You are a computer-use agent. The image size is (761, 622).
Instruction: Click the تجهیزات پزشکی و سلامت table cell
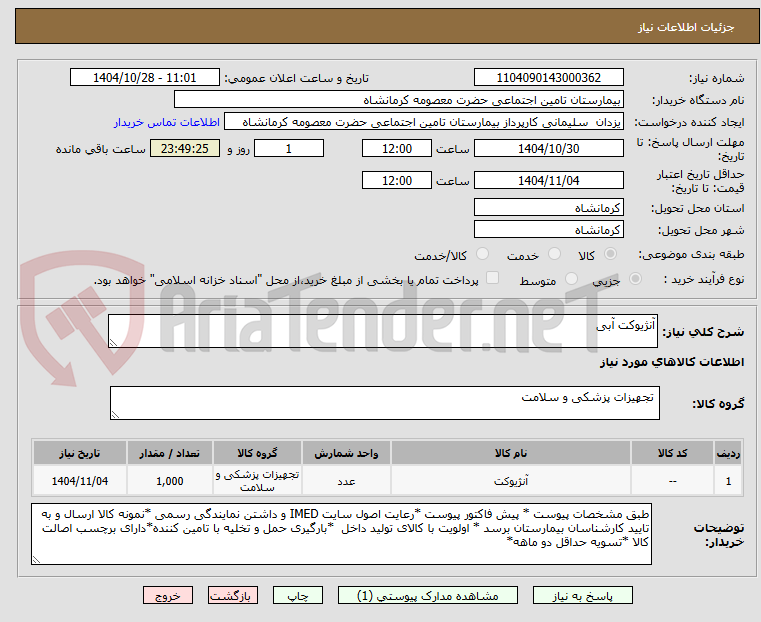pyautogui.click(x=257, y=481)
